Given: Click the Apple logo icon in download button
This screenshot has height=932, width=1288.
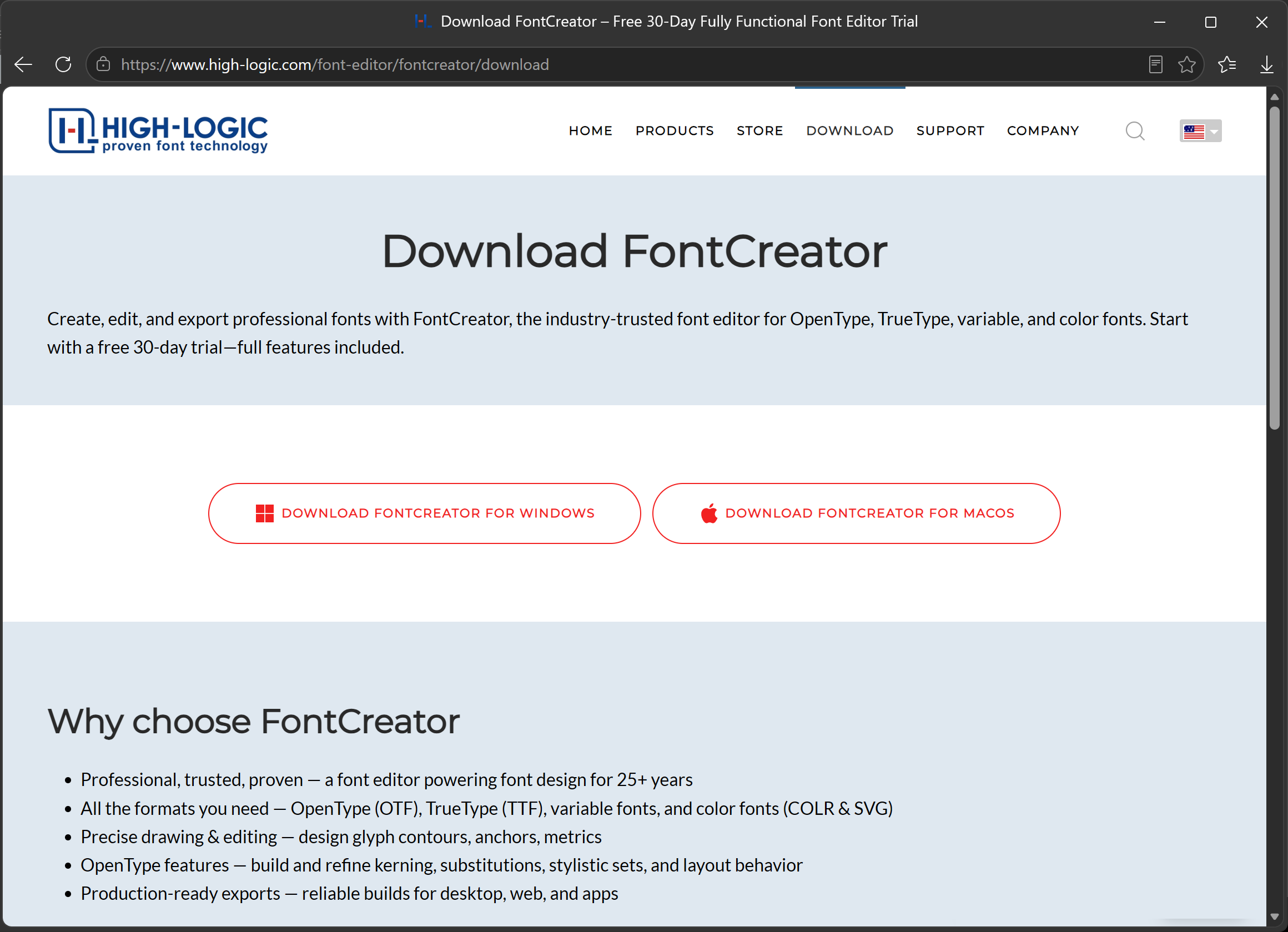Looking at the screenshot, I should tap(709, 513).
